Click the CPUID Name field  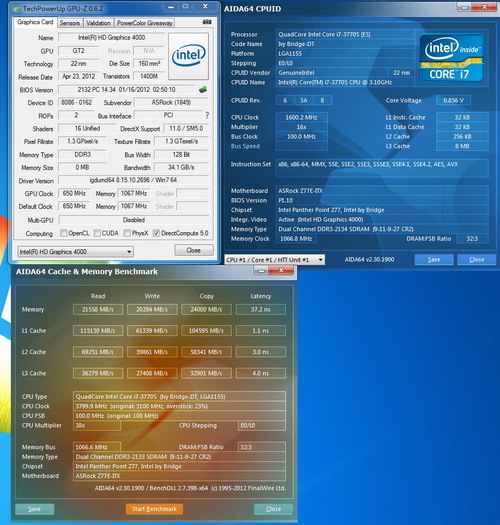[x=345, y=82]
